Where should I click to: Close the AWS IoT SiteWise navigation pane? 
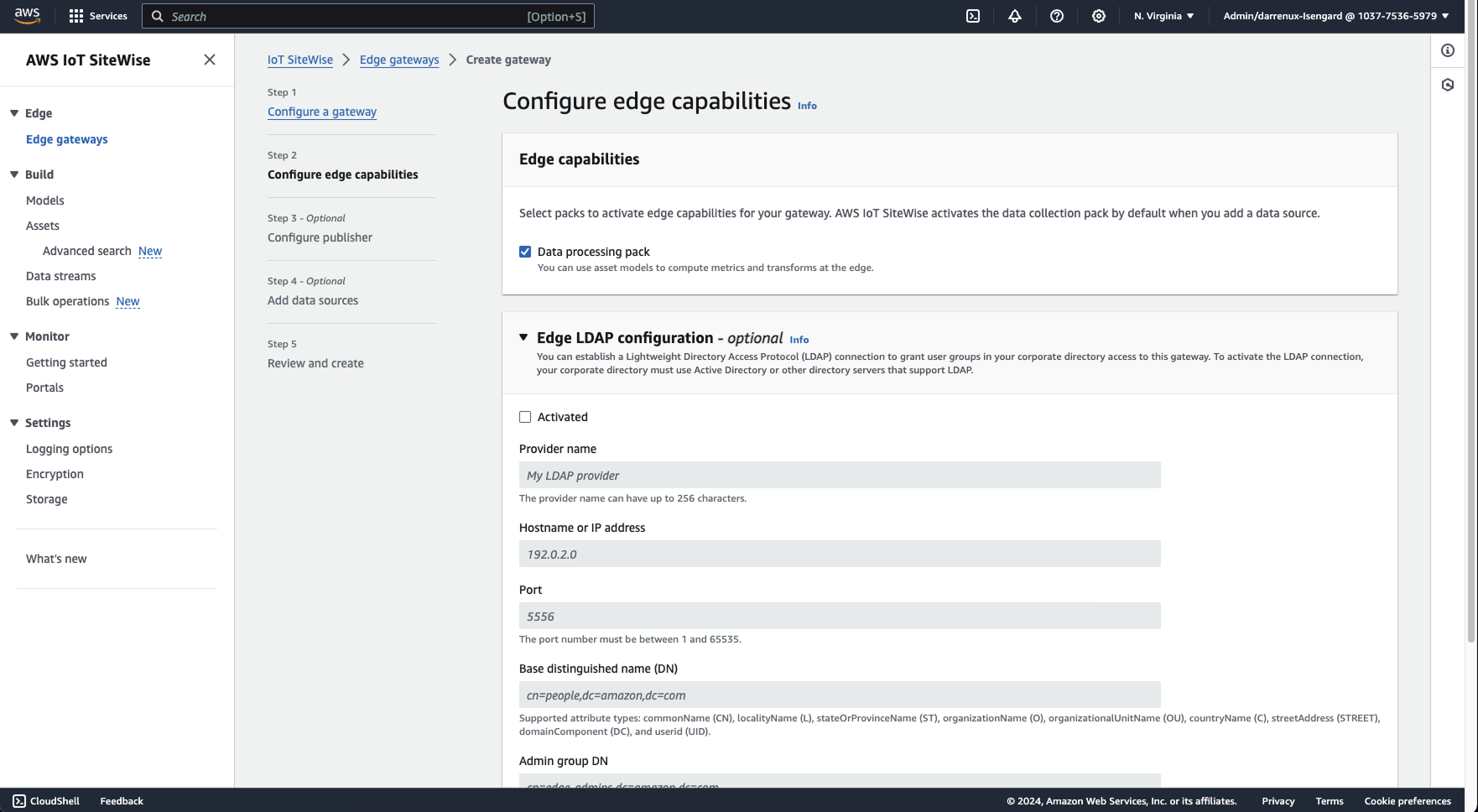209,59
